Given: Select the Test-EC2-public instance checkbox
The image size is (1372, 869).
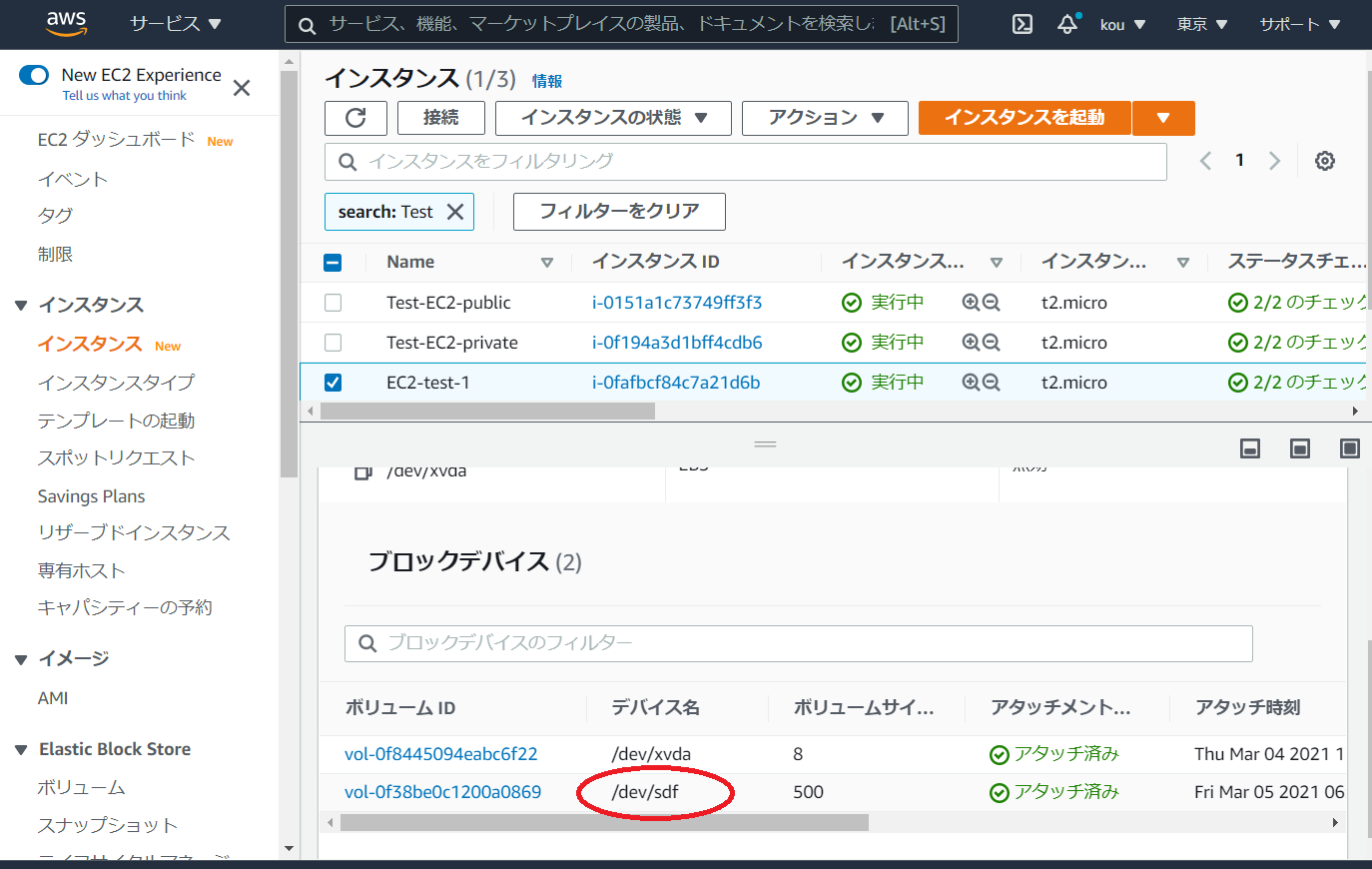Looking at the screenshot, I should click(334, 303).
